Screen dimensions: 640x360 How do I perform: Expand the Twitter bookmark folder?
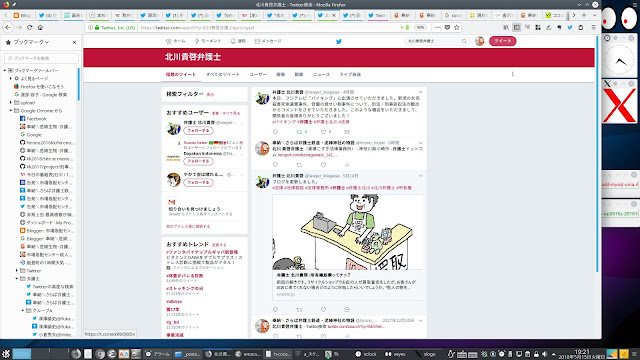click(17, 270)
